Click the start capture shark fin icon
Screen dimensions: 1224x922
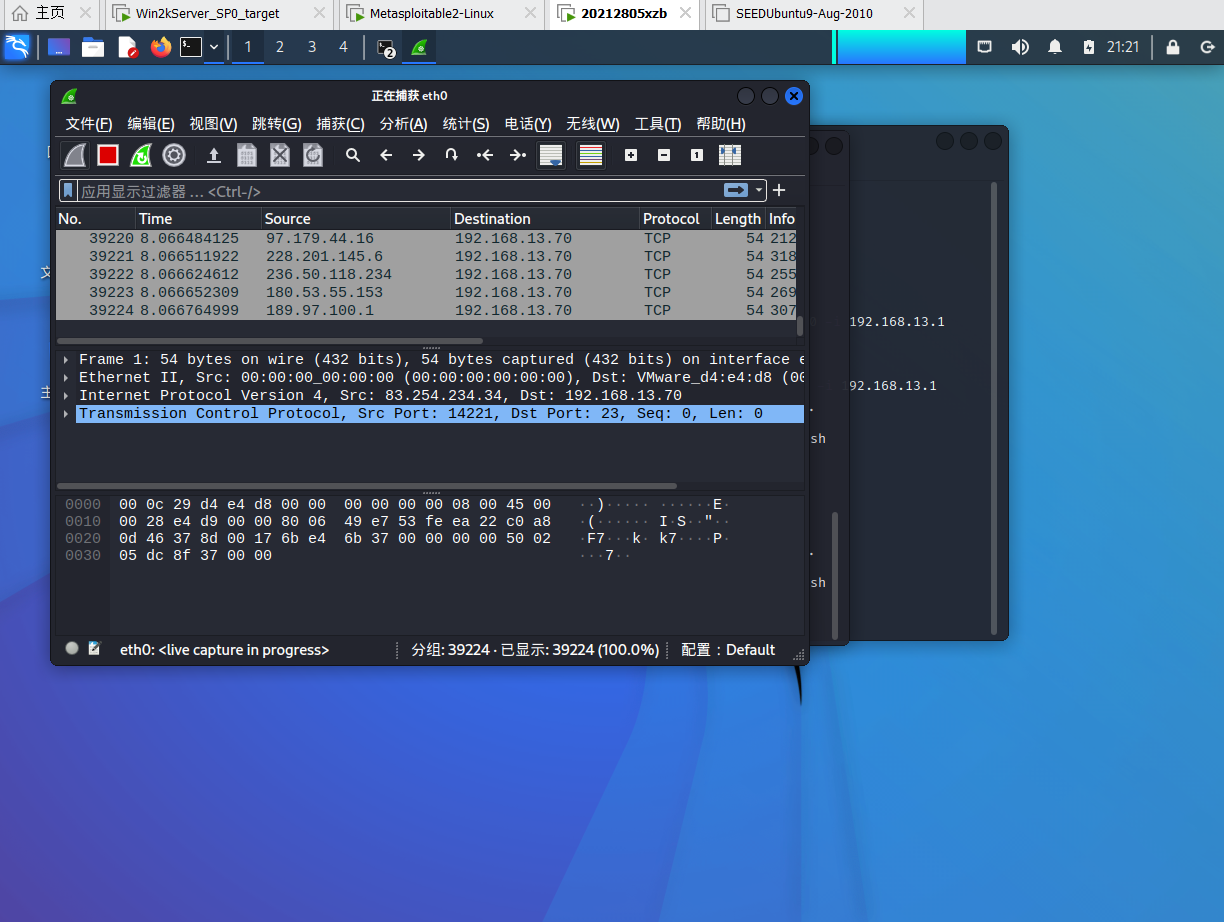(76, 155)
